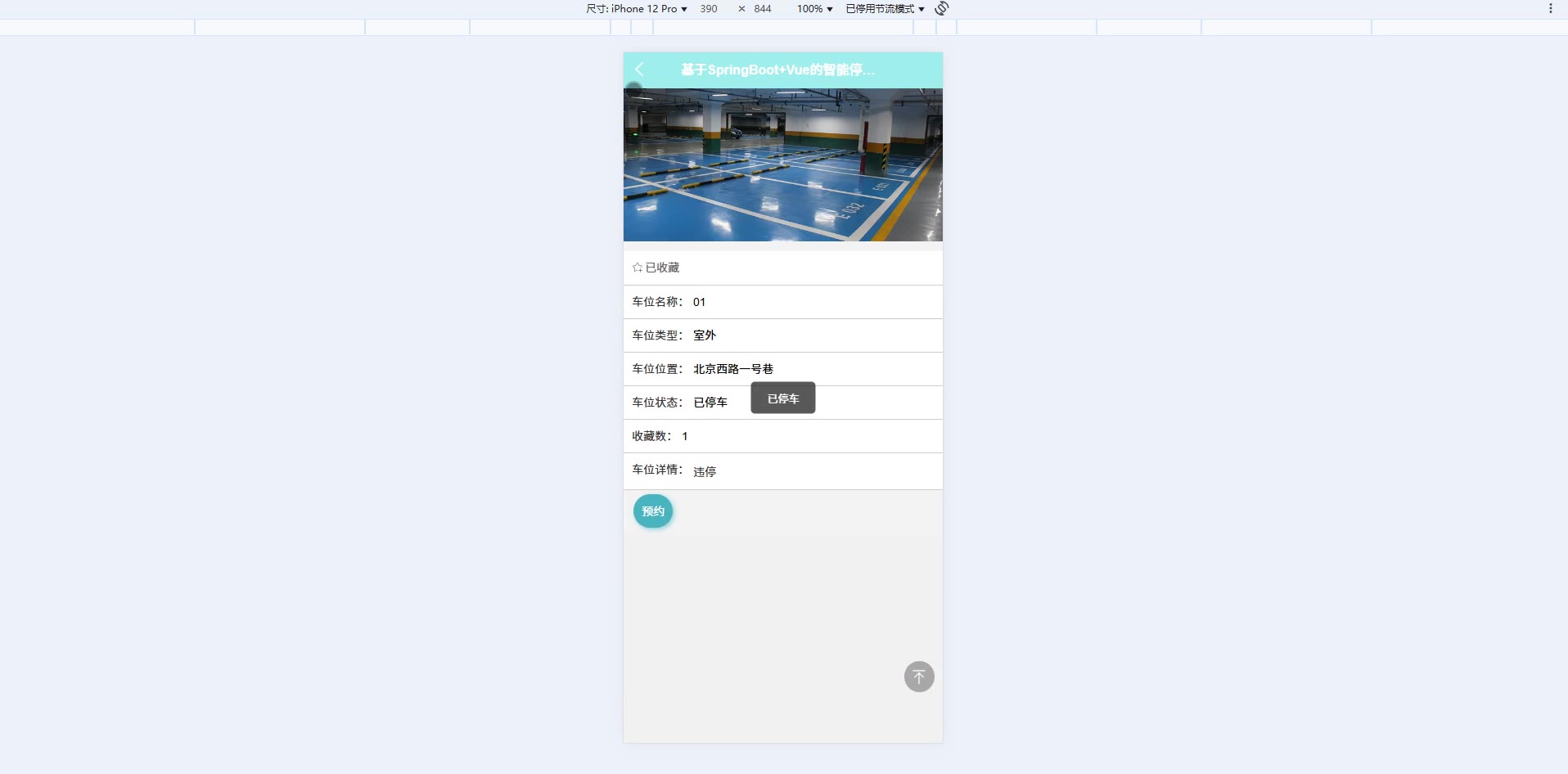The height and width of the screenshot is (774, 1568).
Task: Click the 车位类型 label
Action: 657,335
